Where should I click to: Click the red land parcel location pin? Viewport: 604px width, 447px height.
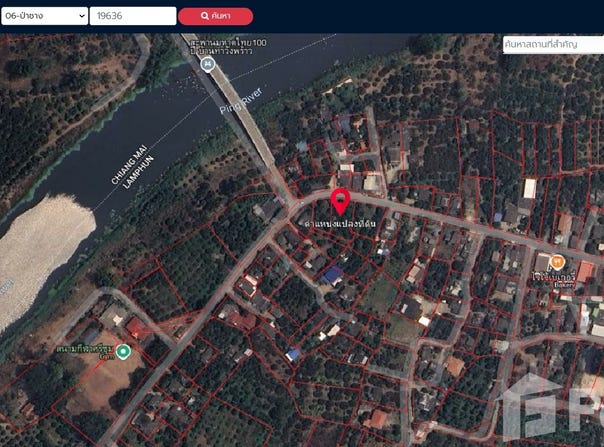341,202
